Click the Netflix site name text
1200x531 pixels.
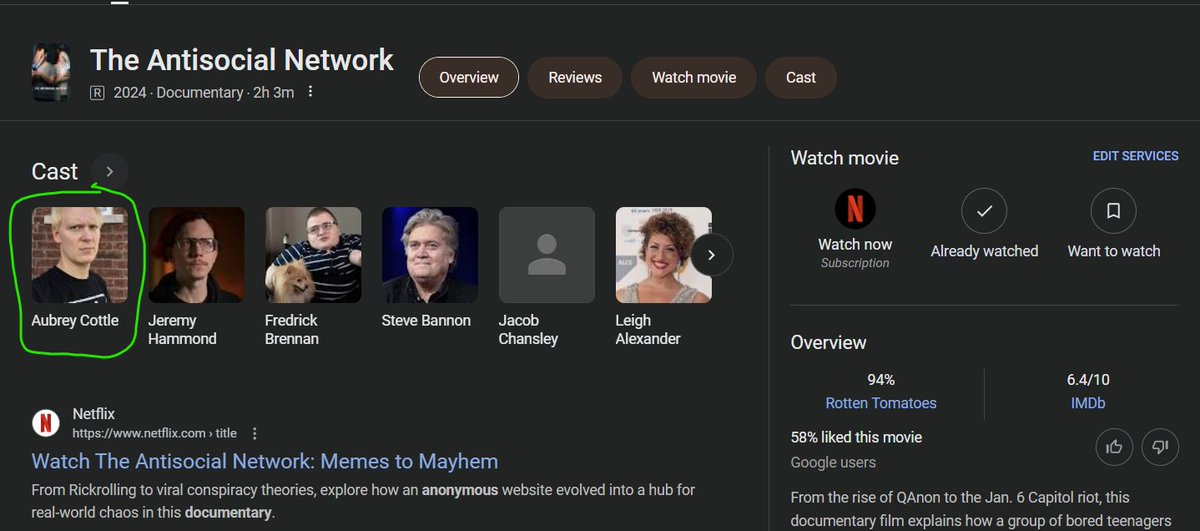(x=94, y=413)
